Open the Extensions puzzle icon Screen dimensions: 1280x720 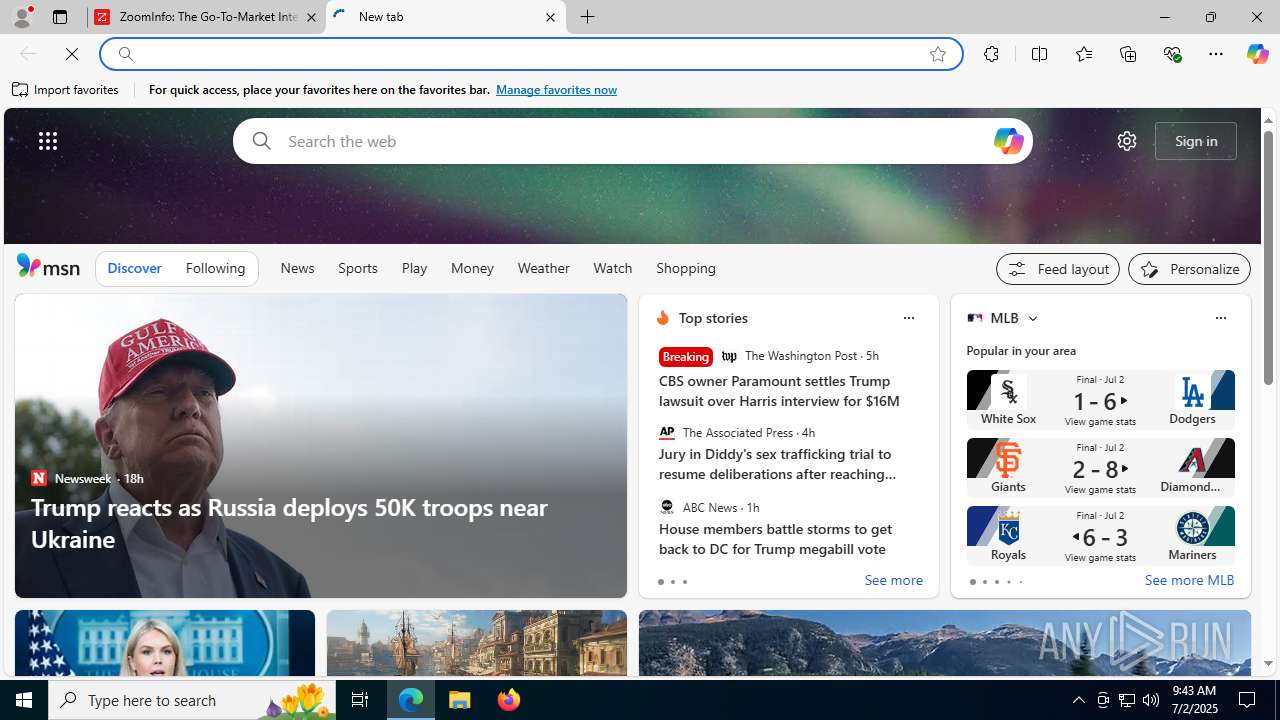(x=991, y=54)
